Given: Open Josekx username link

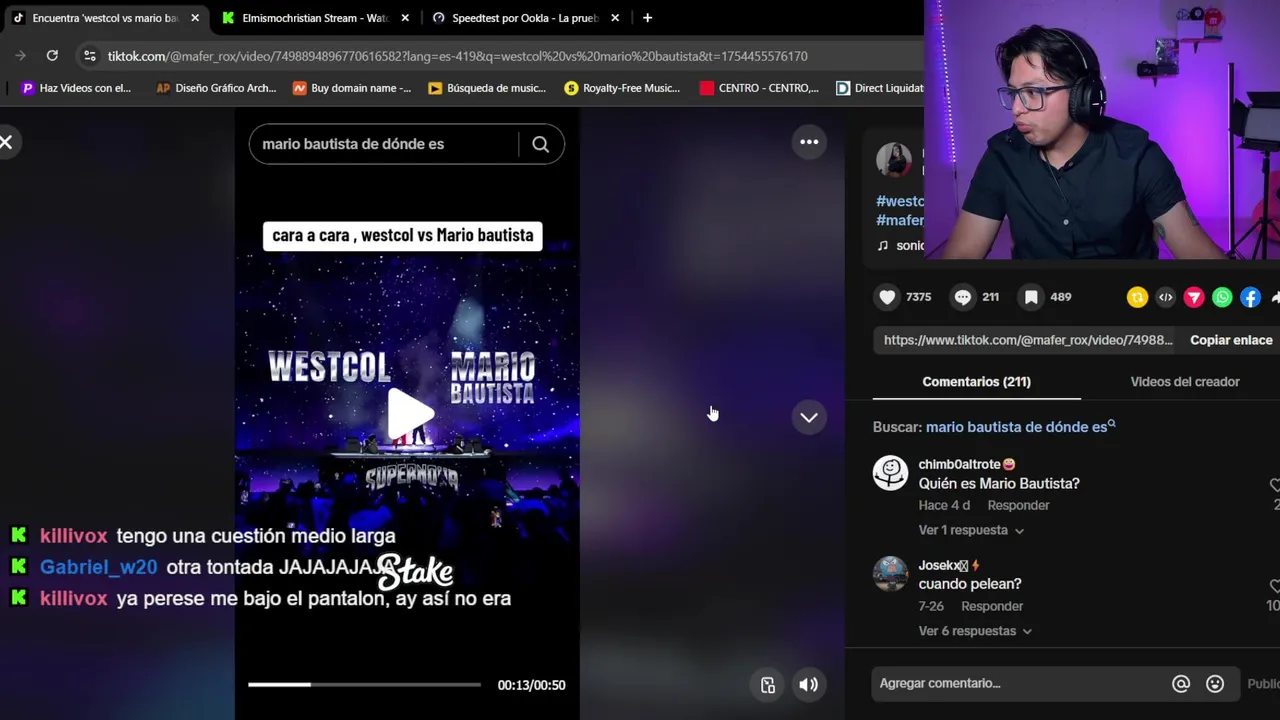Looking at the screenshot, I should [x=949, y=565].
